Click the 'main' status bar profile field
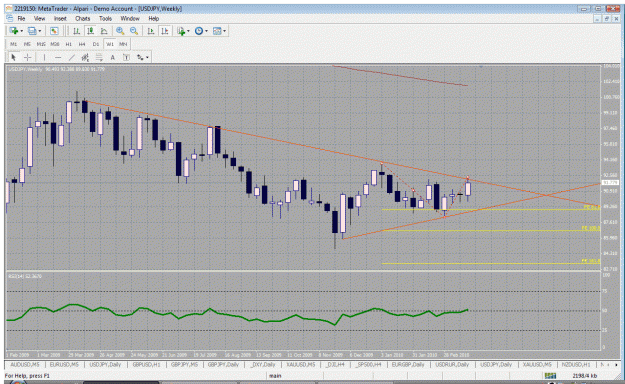The width and height of the screenshot is (625, 384). [275, 376]
